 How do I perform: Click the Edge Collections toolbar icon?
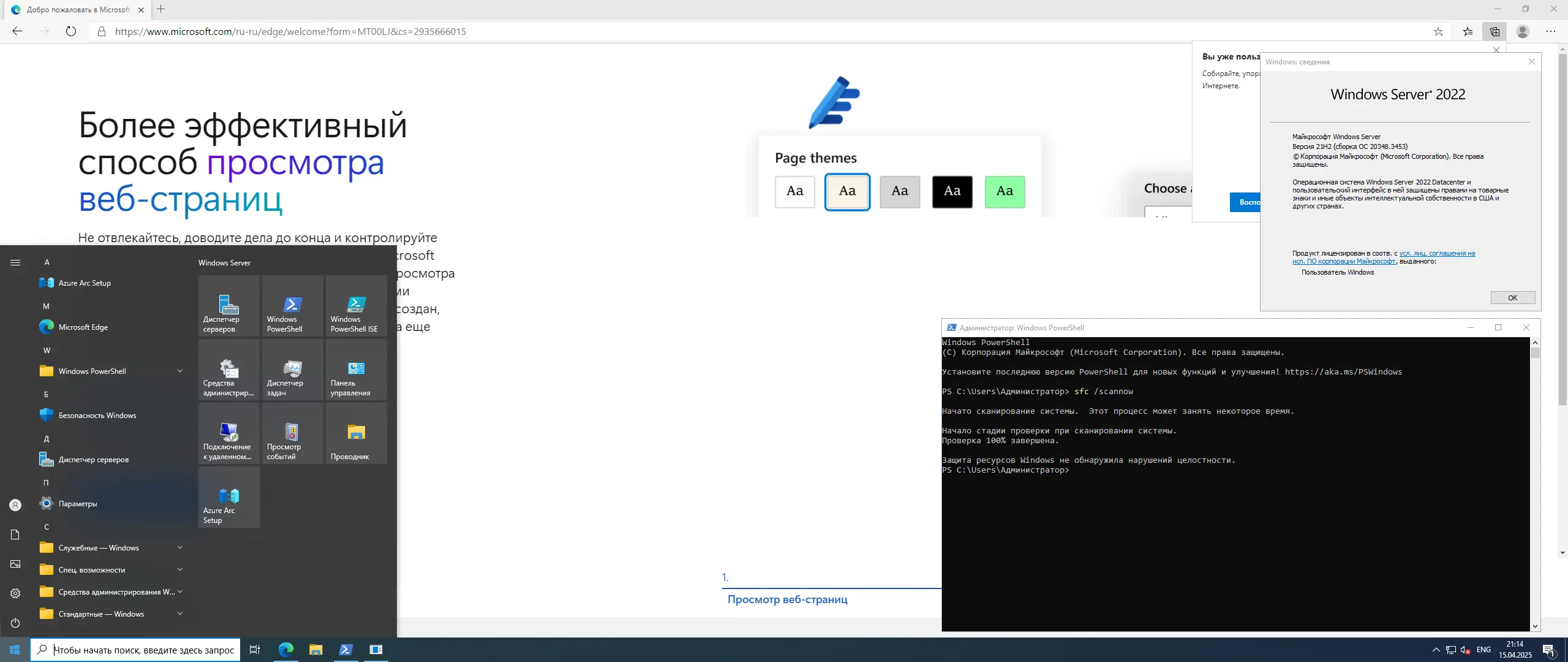coord(1494,31)
